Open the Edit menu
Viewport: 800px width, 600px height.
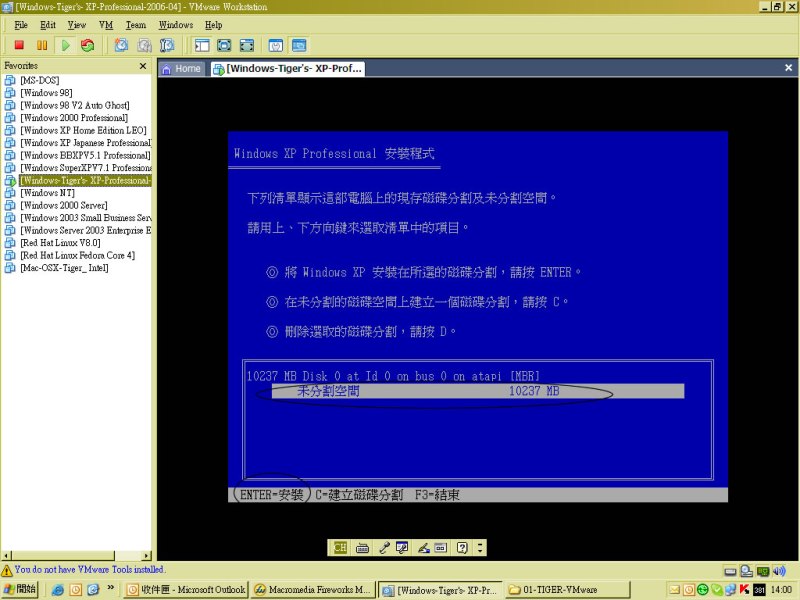pyautogui.click(x=47, y=25)
